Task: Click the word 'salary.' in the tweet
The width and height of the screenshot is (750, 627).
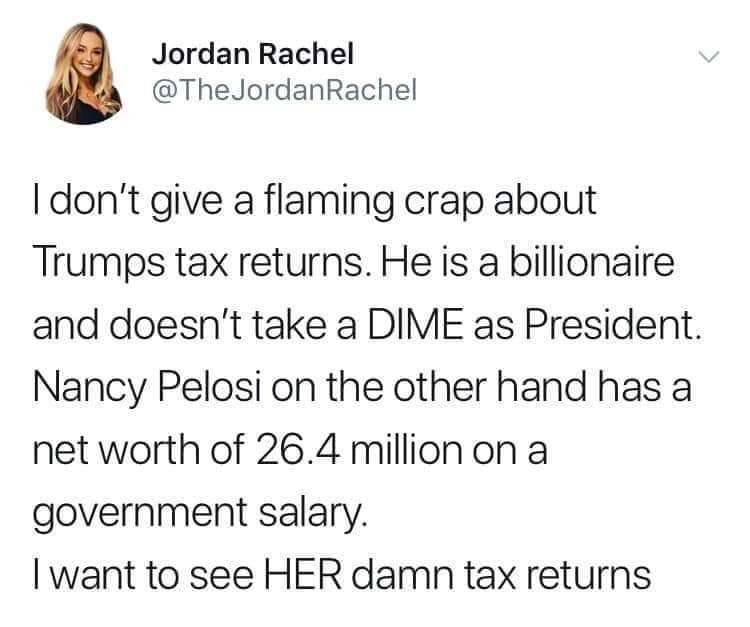Action: (313, 513)
